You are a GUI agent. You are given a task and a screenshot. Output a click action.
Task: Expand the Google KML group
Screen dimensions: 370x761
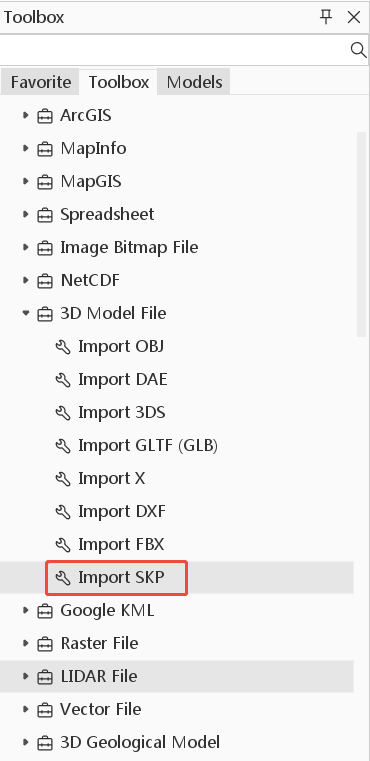[x=26, y=611]
